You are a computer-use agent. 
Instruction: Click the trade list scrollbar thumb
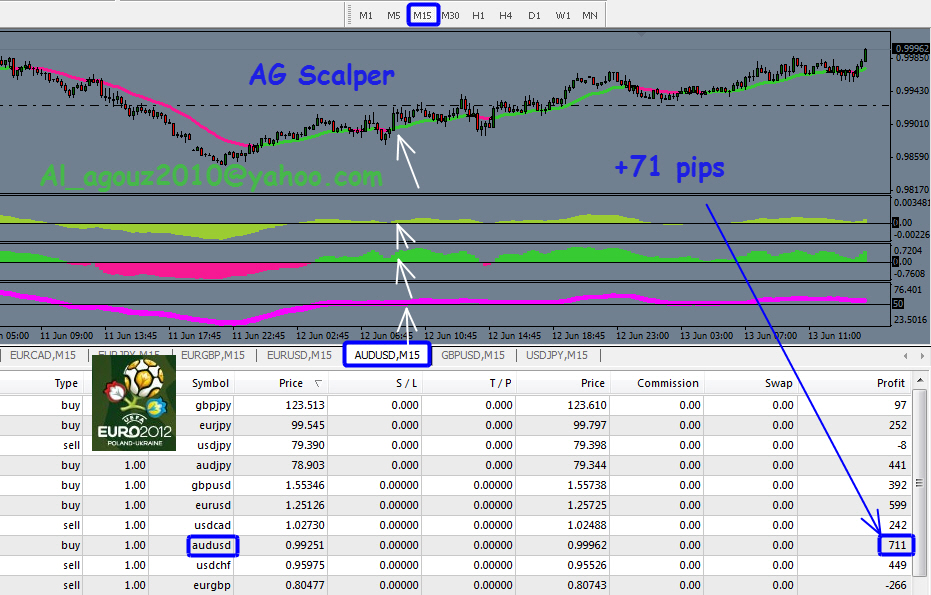click(920, 483)
